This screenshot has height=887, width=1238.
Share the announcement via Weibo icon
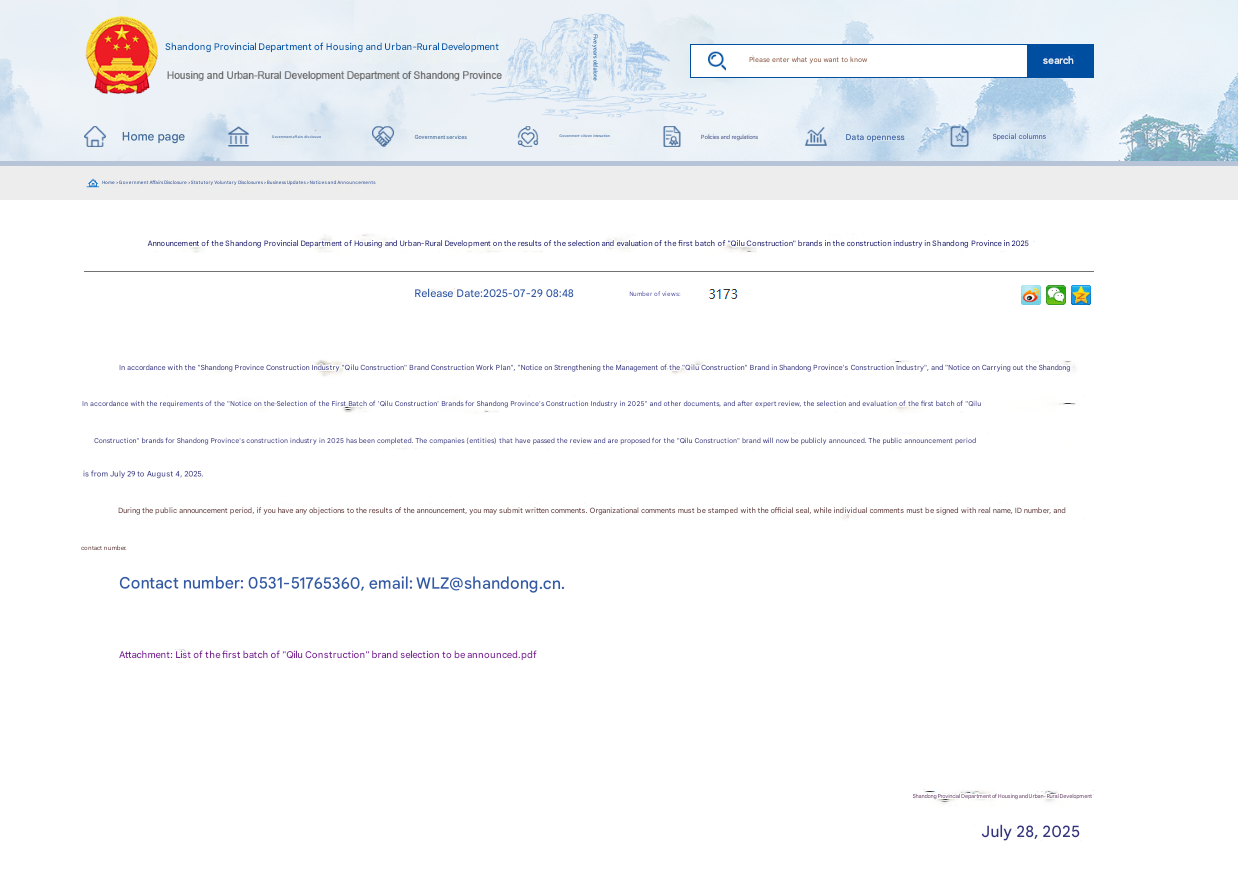pos(1031,295)
